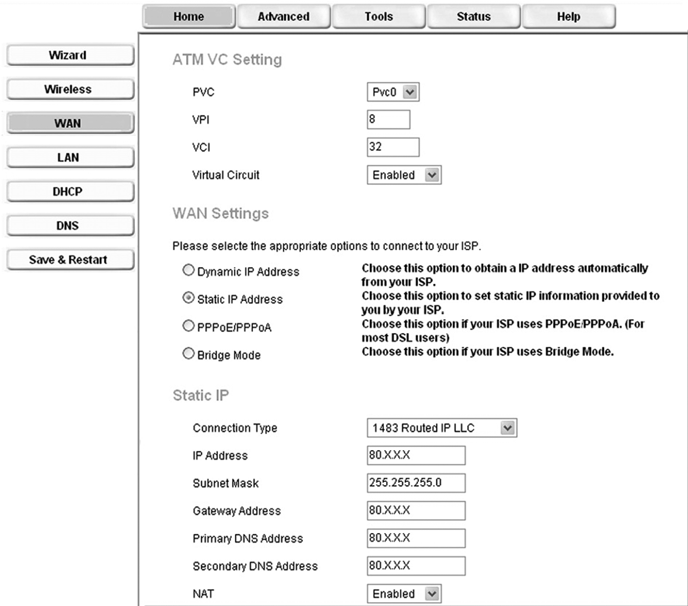Open the Tools tab
This screenshot has height=606, width=688.
(x=378, y=16)
